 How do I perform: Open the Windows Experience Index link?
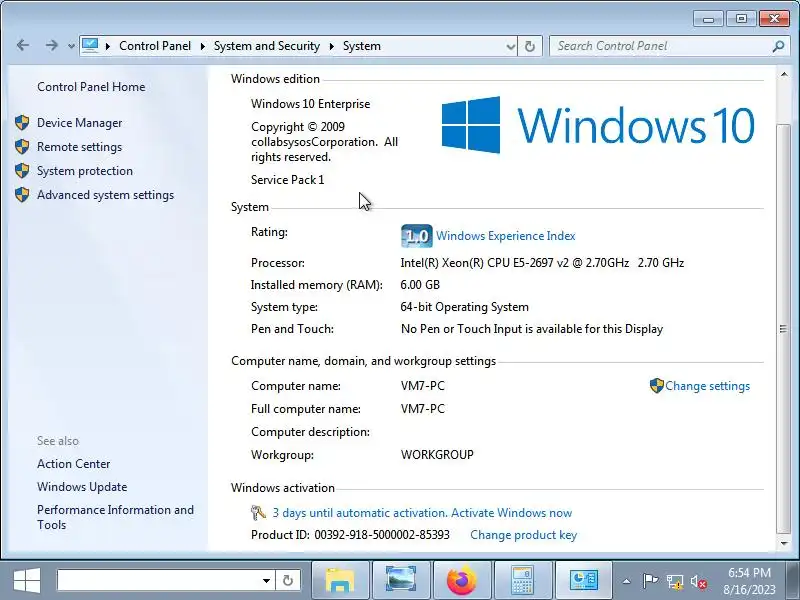point(505,236)
